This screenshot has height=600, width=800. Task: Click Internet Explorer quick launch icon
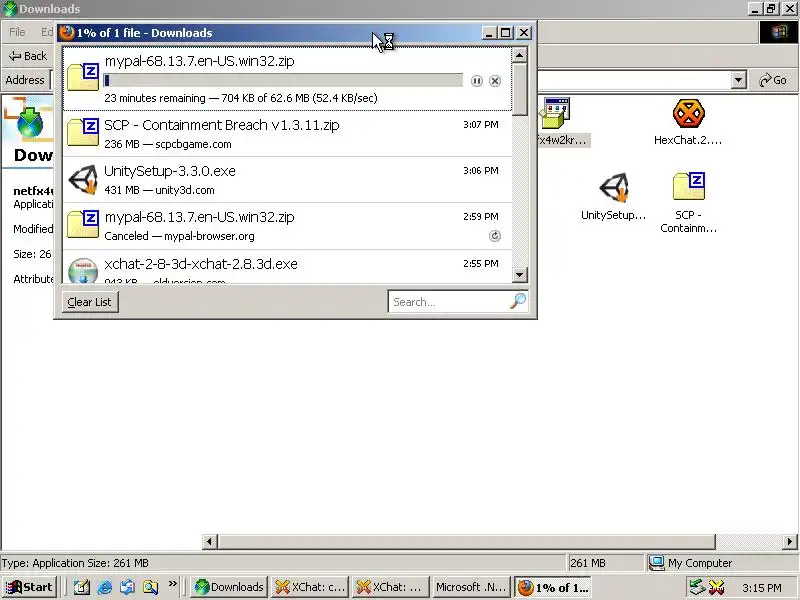(105, 587)
